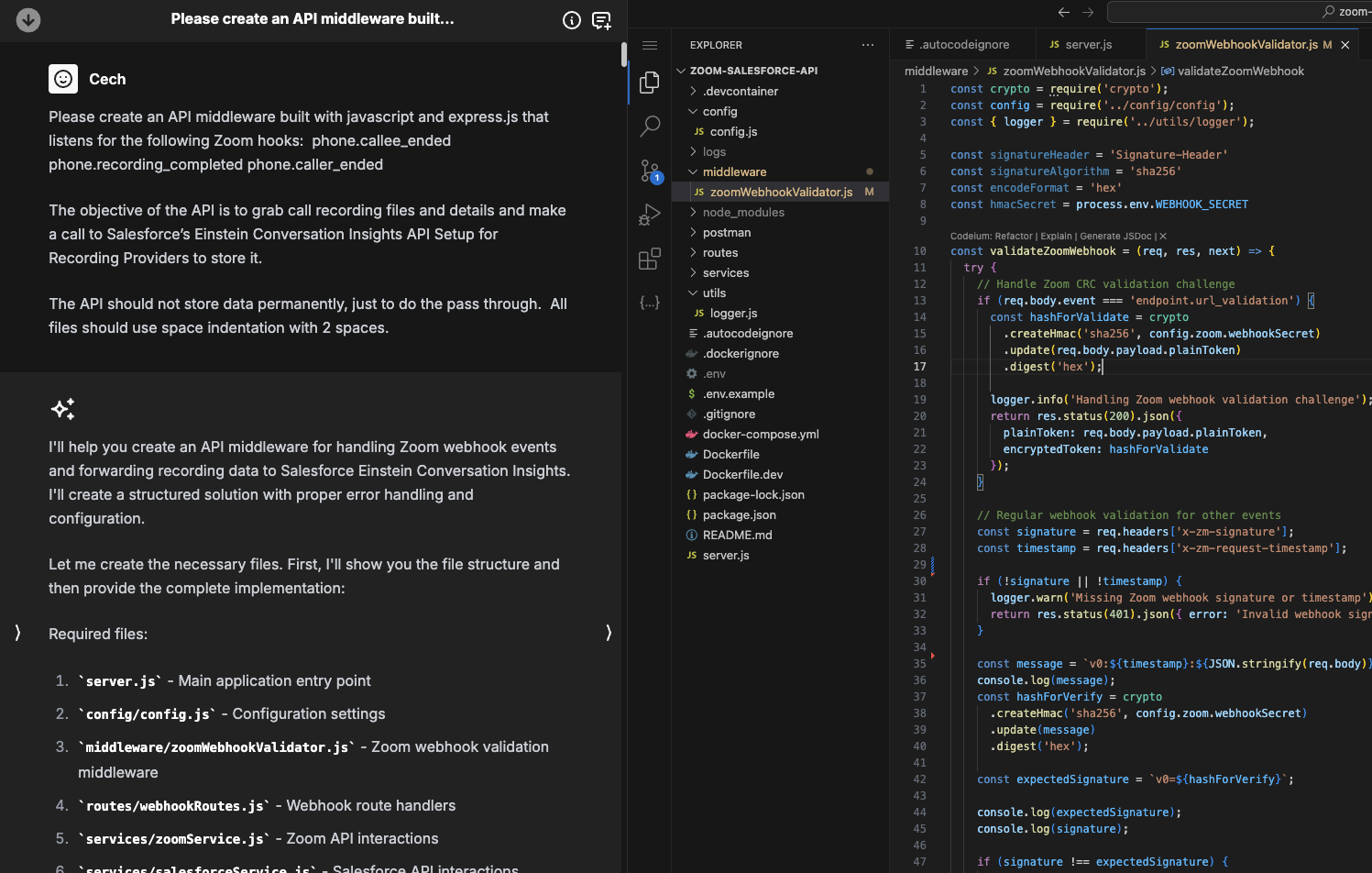Switch to the .autocodeignore tab

click(x=963, y=44)
